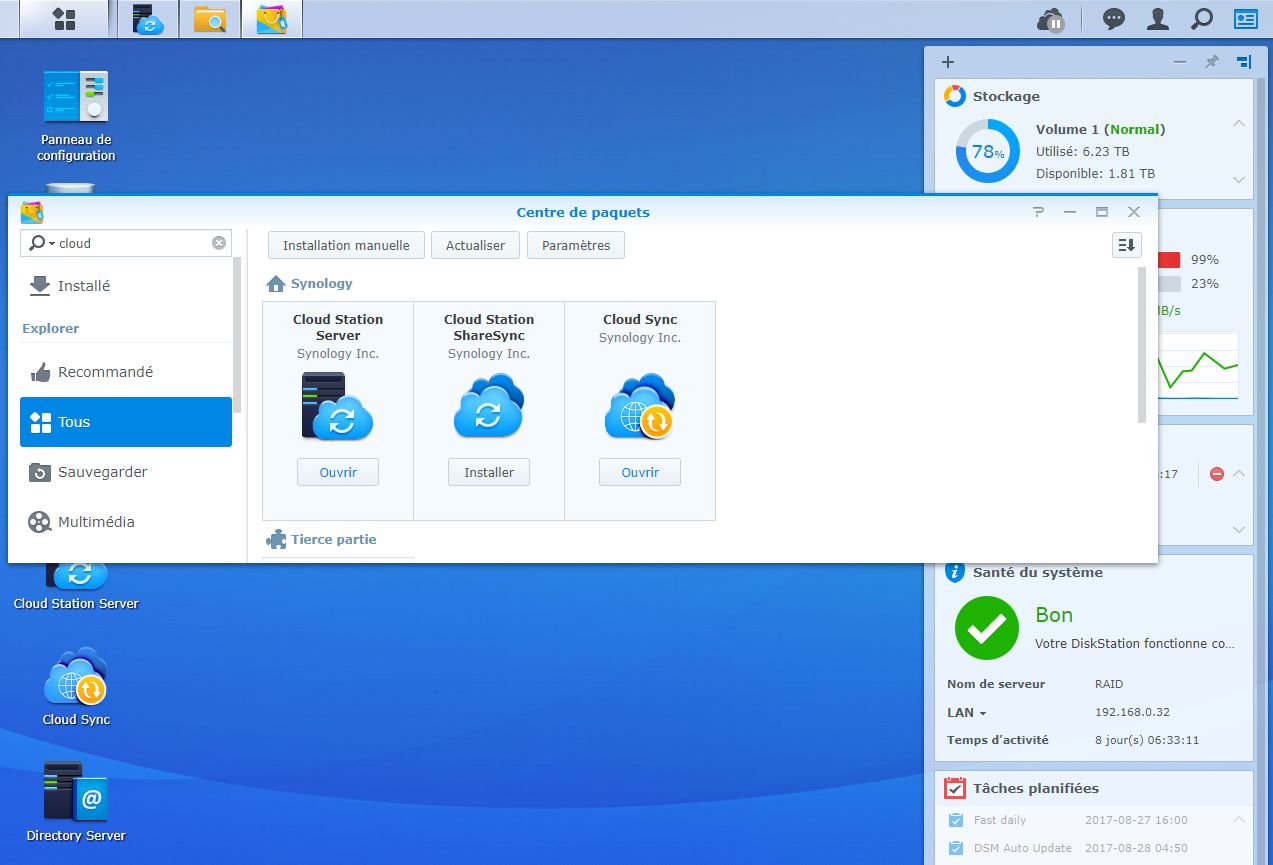The height and width of the screenshot is (865, 1273).
Task: Click the Synology section heading
Action: click(322, 284)
